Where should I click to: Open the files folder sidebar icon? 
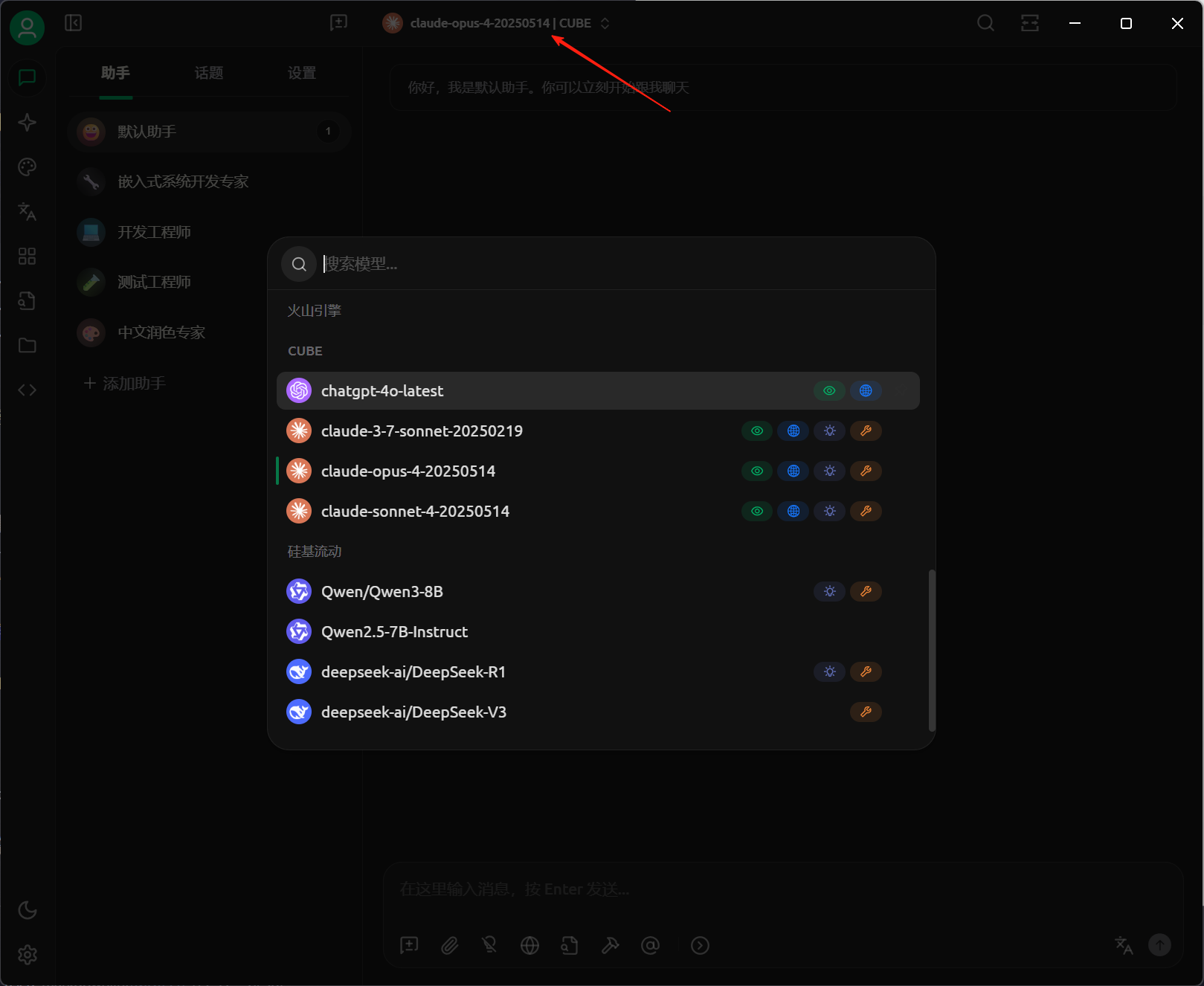click(27, 345)
